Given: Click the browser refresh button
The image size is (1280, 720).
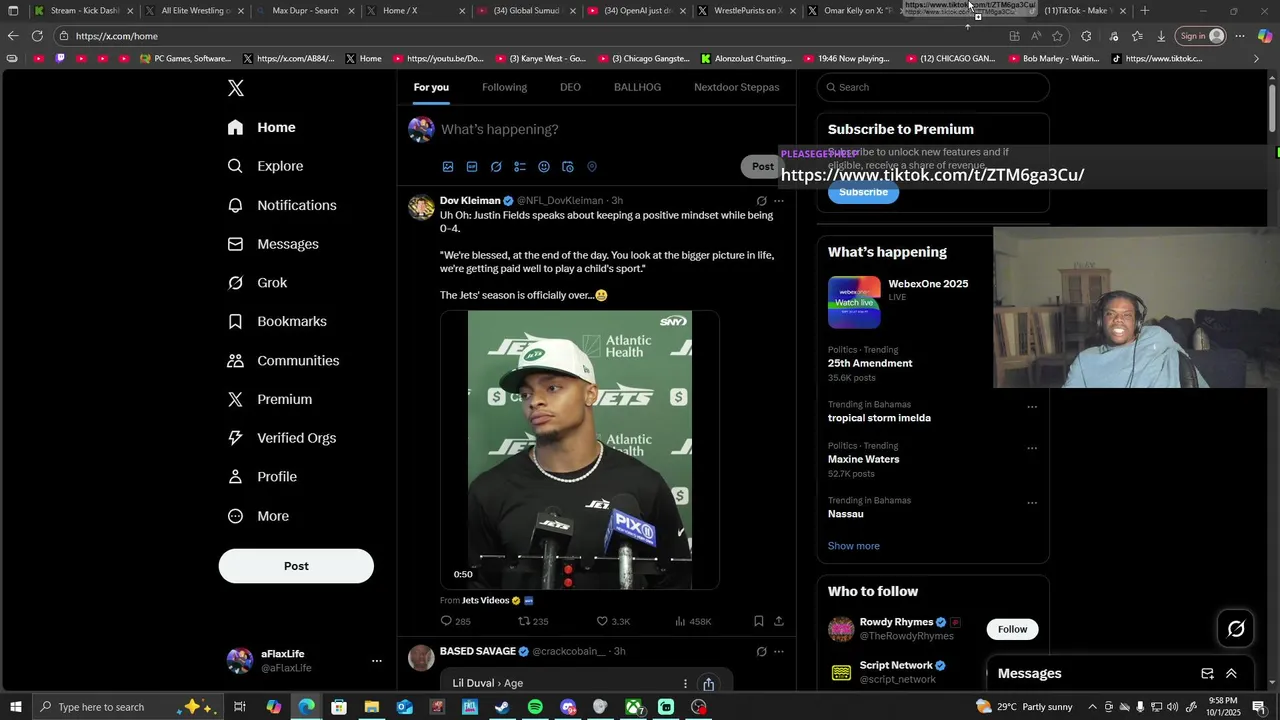Looking at the screenshot, I should [37, 36].
